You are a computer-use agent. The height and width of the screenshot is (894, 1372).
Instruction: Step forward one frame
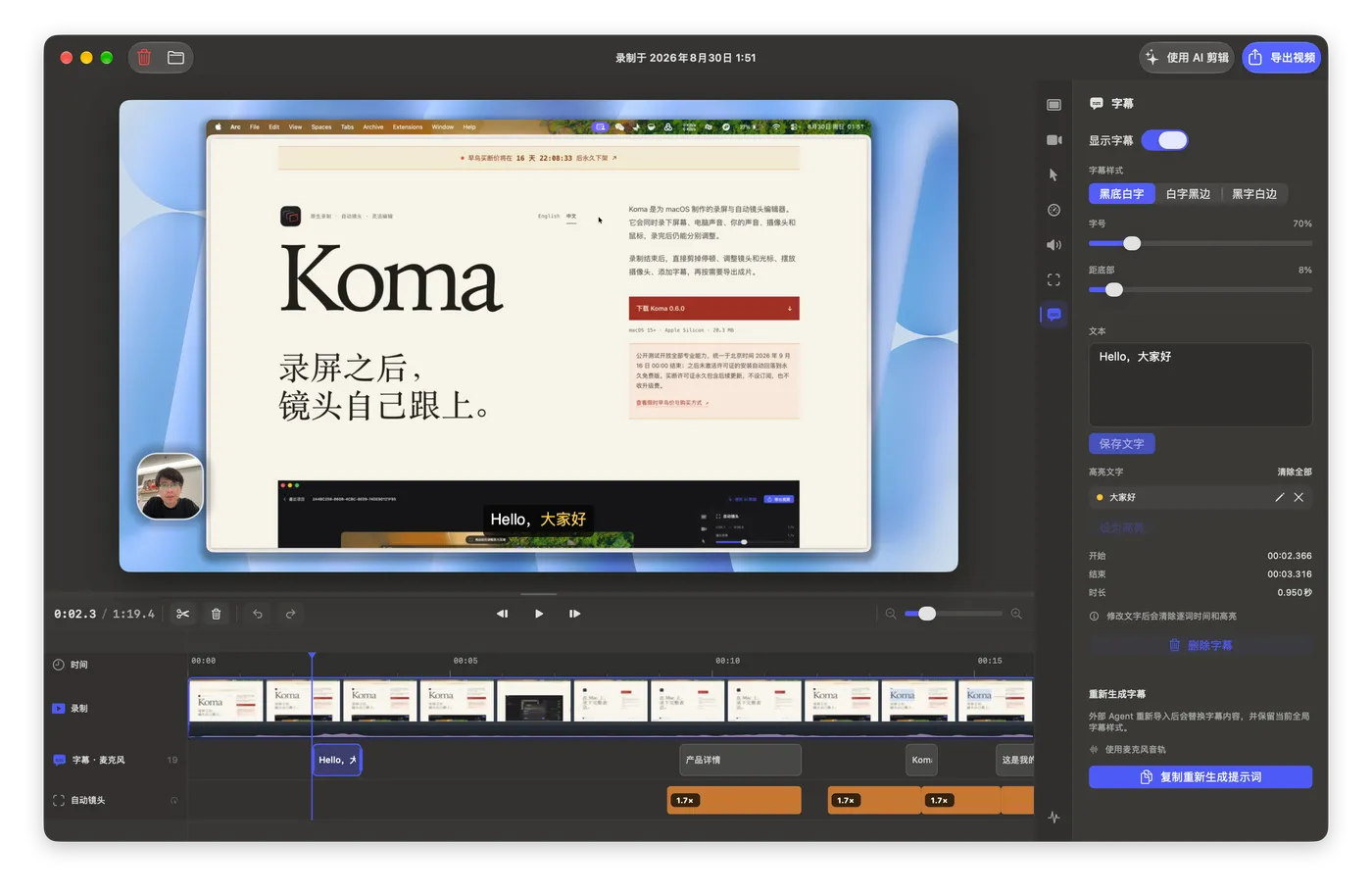point(575,614)
